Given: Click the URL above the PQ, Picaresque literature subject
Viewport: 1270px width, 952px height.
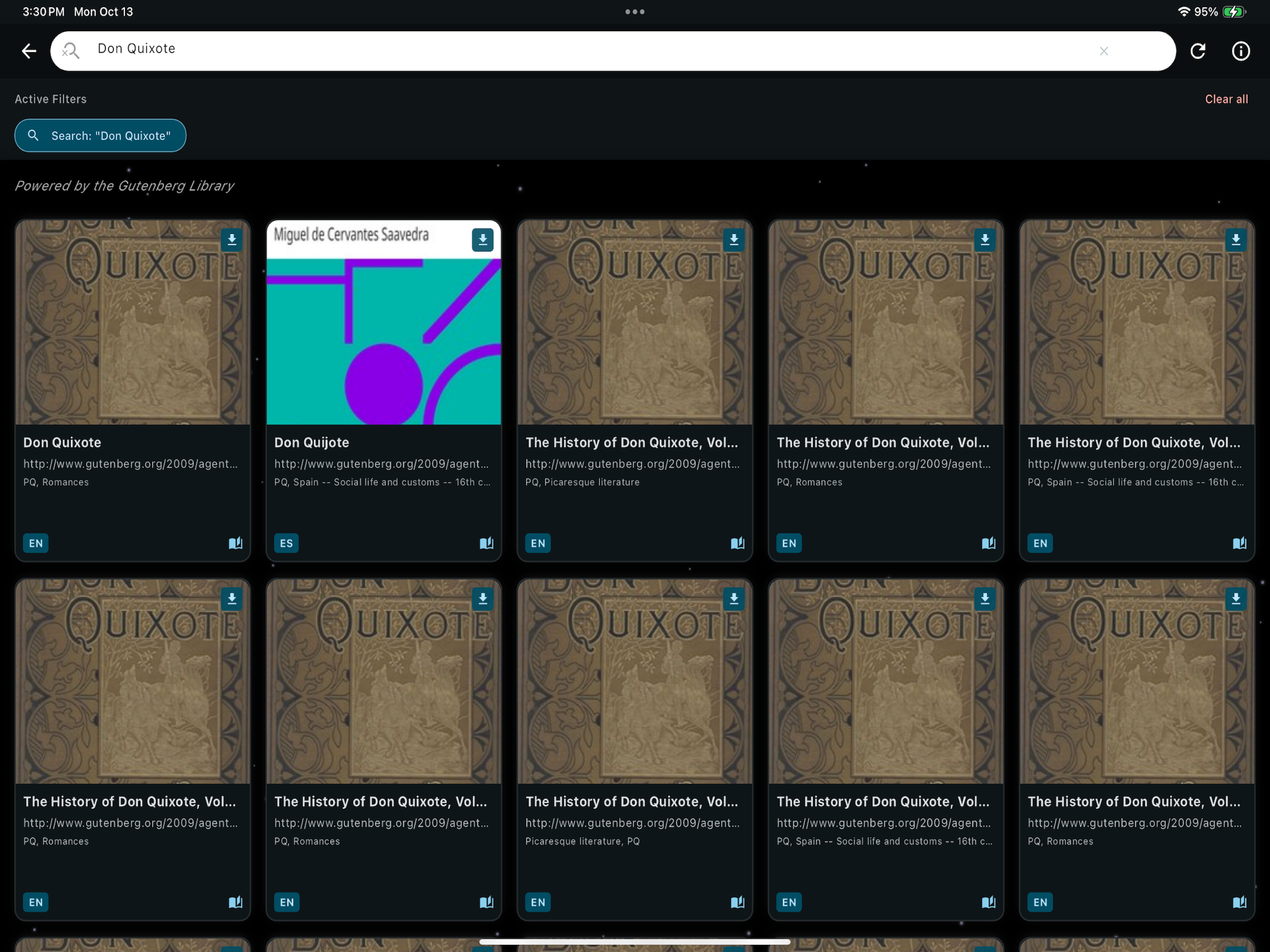Looking at the screenshot, I should tap(632, 464).
